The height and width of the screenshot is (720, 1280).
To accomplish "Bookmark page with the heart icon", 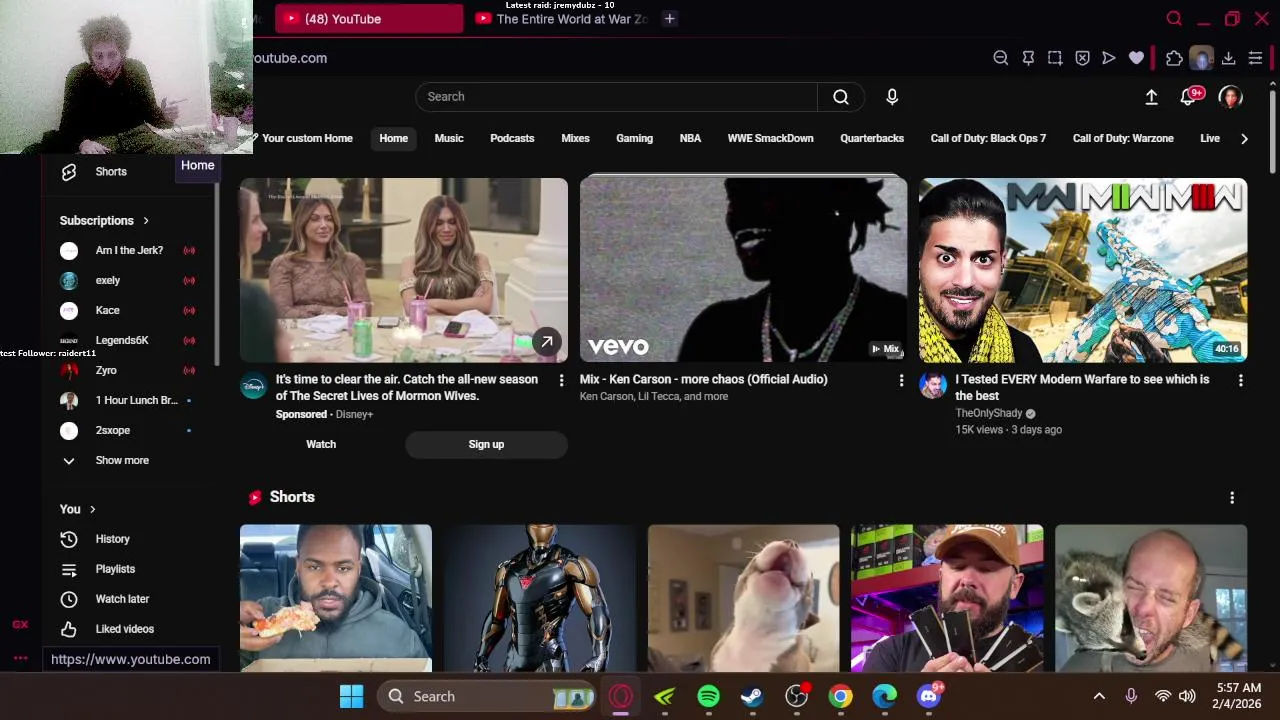I will click(x=1136, y=58).
